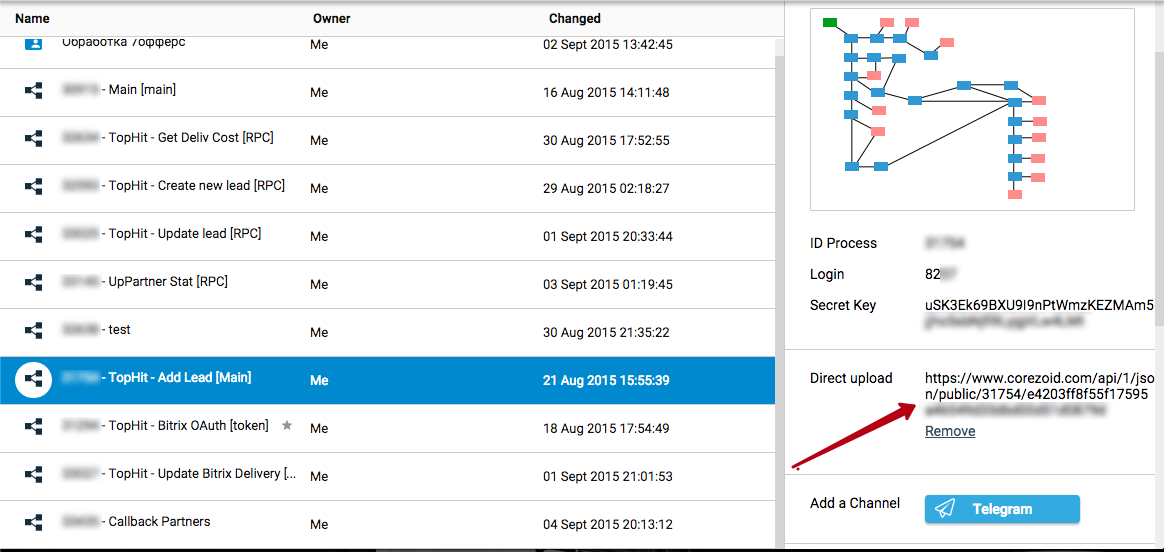Click process icon beside Create new lead
The width and height of the screenshot is (1164, 552).
pos(33,186)
